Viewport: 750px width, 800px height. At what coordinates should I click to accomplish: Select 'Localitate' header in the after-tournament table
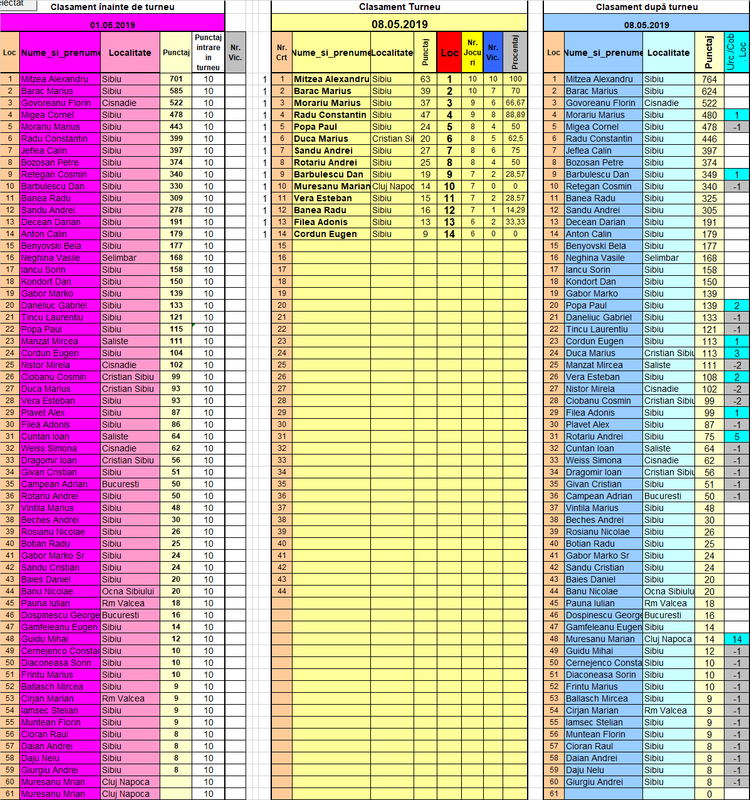point(668,52)
